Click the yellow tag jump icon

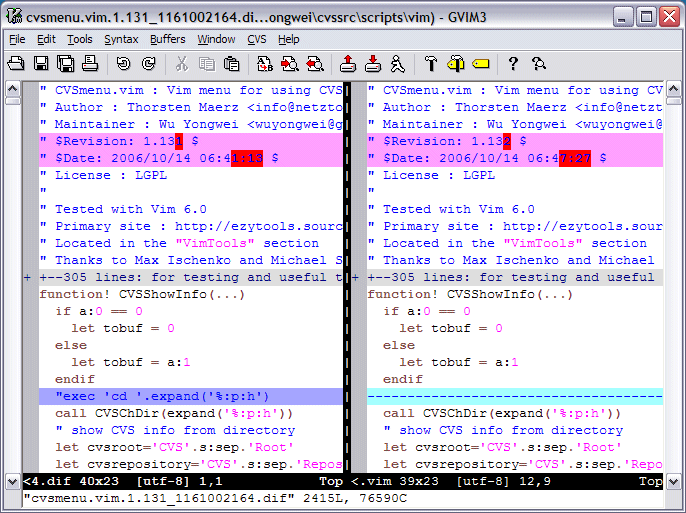(x=480, y=64)
